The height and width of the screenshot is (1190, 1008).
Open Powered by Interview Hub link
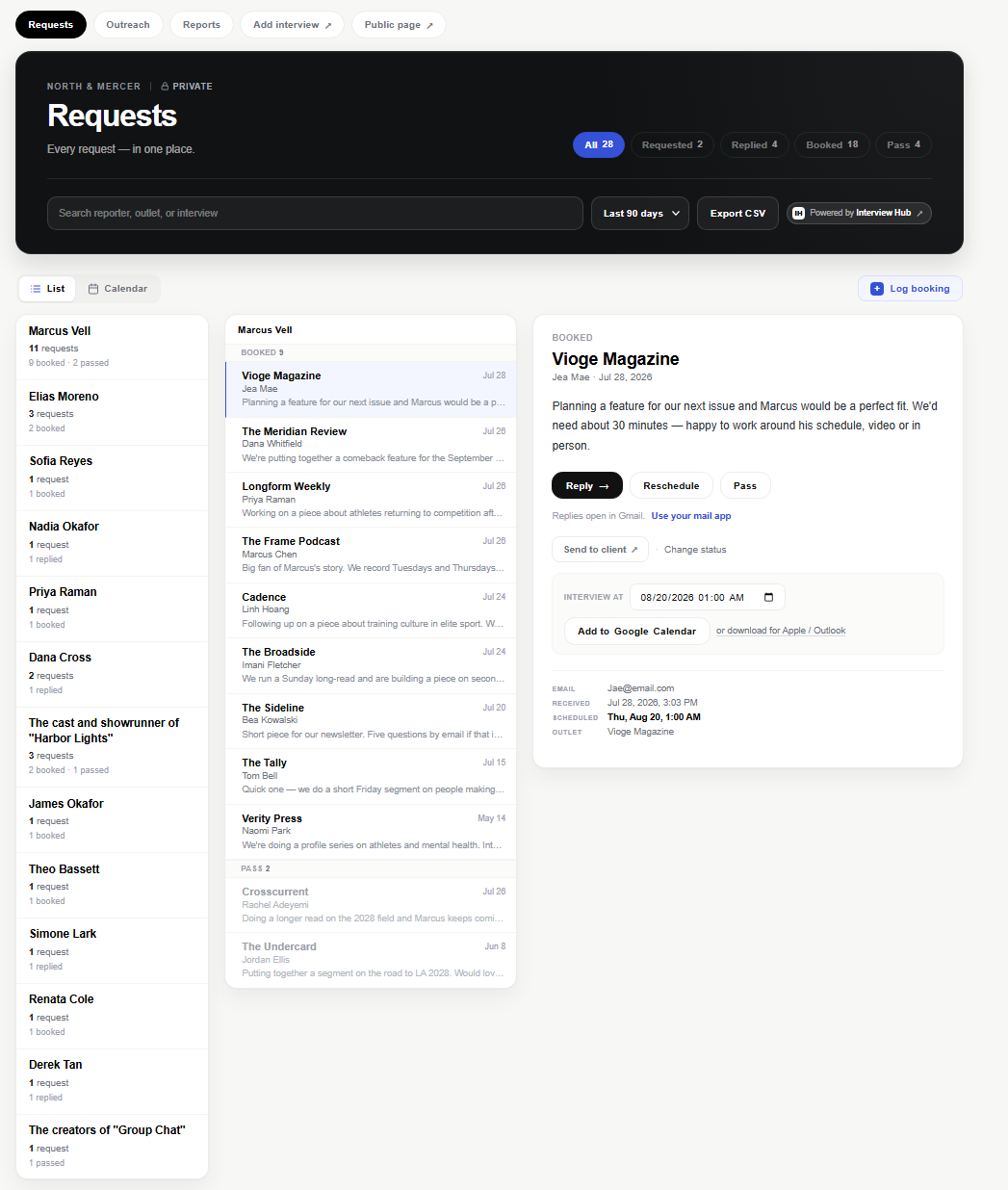click(859, 213)
